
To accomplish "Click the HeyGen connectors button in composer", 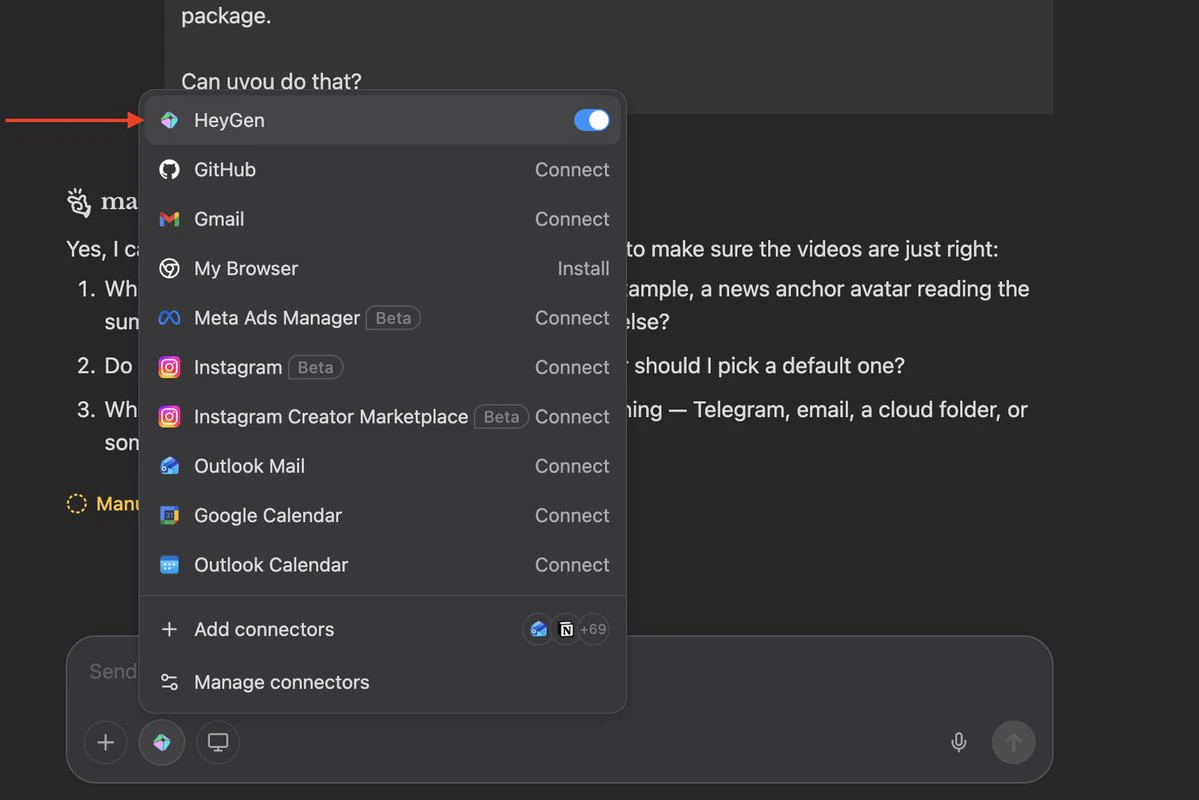I will pyautogui.click(x=161, y=743).
